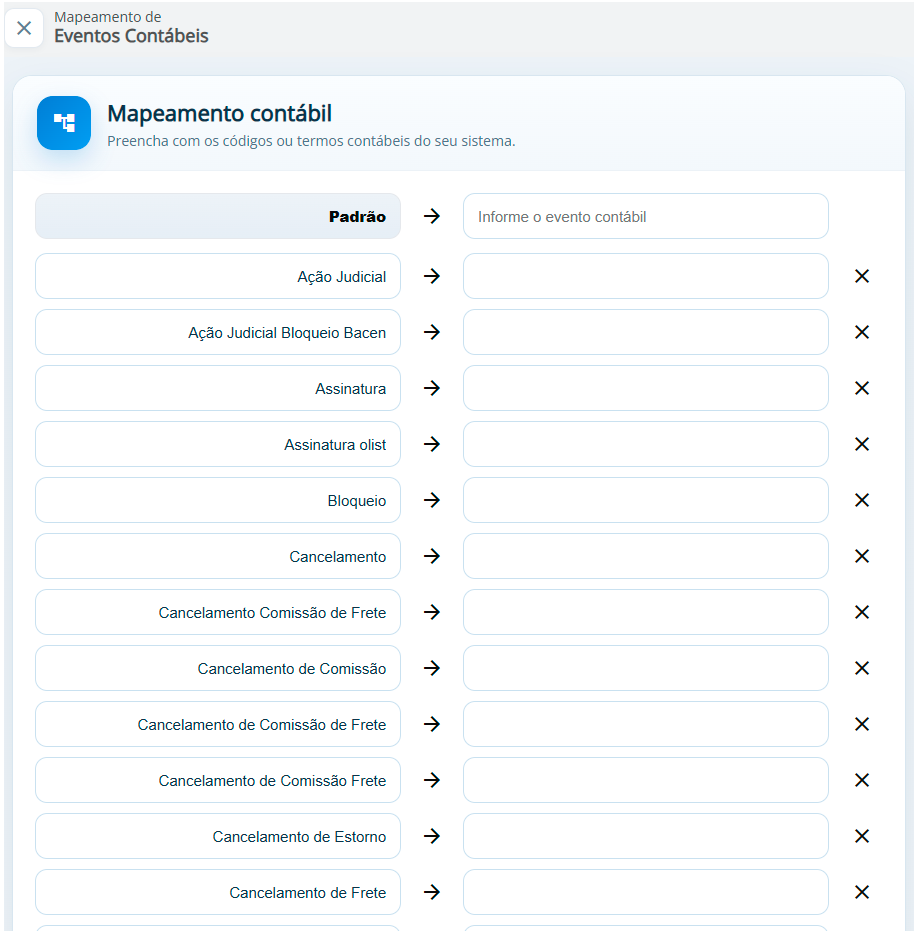Select the Ação Judicial label field
919x934 pixels.
[x=218, y=276]
